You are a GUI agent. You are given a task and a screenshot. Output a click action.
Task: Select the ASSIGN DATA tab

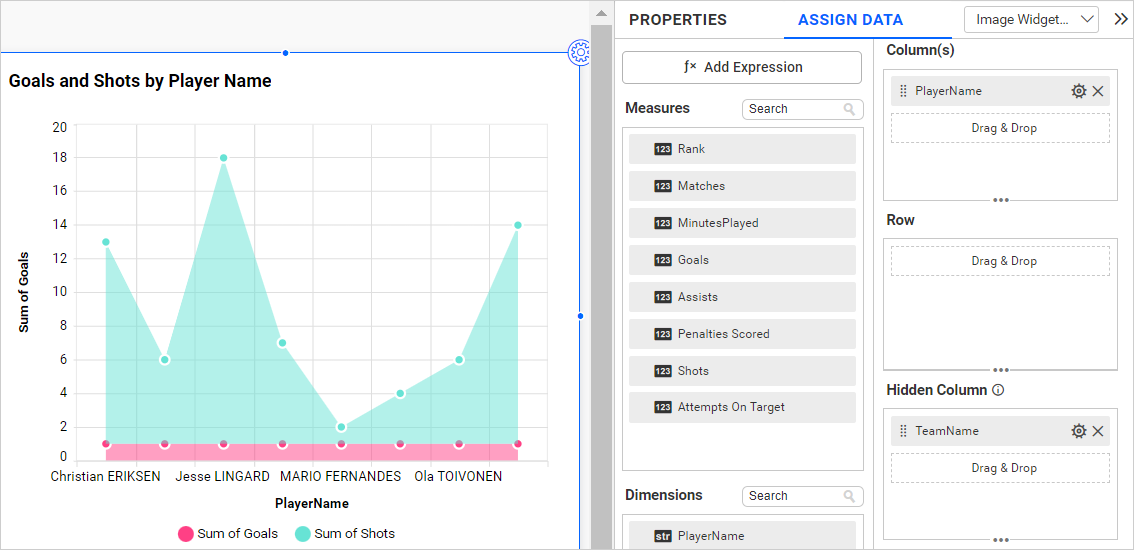coord(850,20)
